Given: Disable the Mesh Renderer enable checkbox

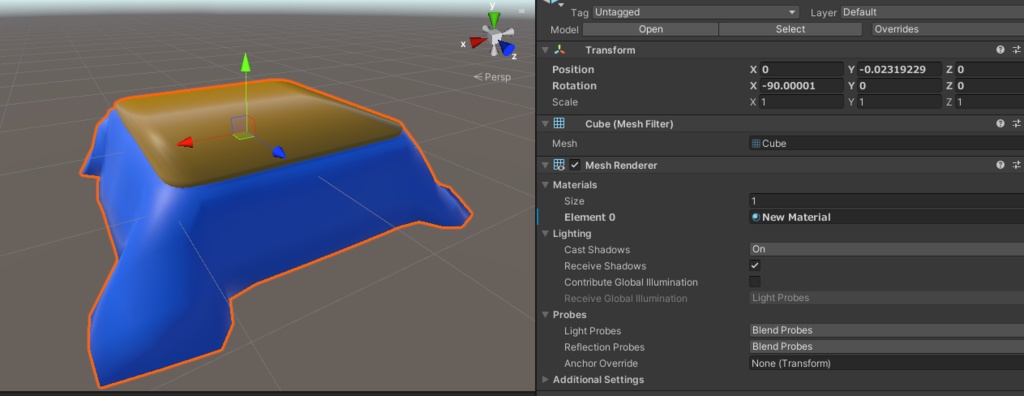Looking at the screenshot, I should [x=575, y=165].
